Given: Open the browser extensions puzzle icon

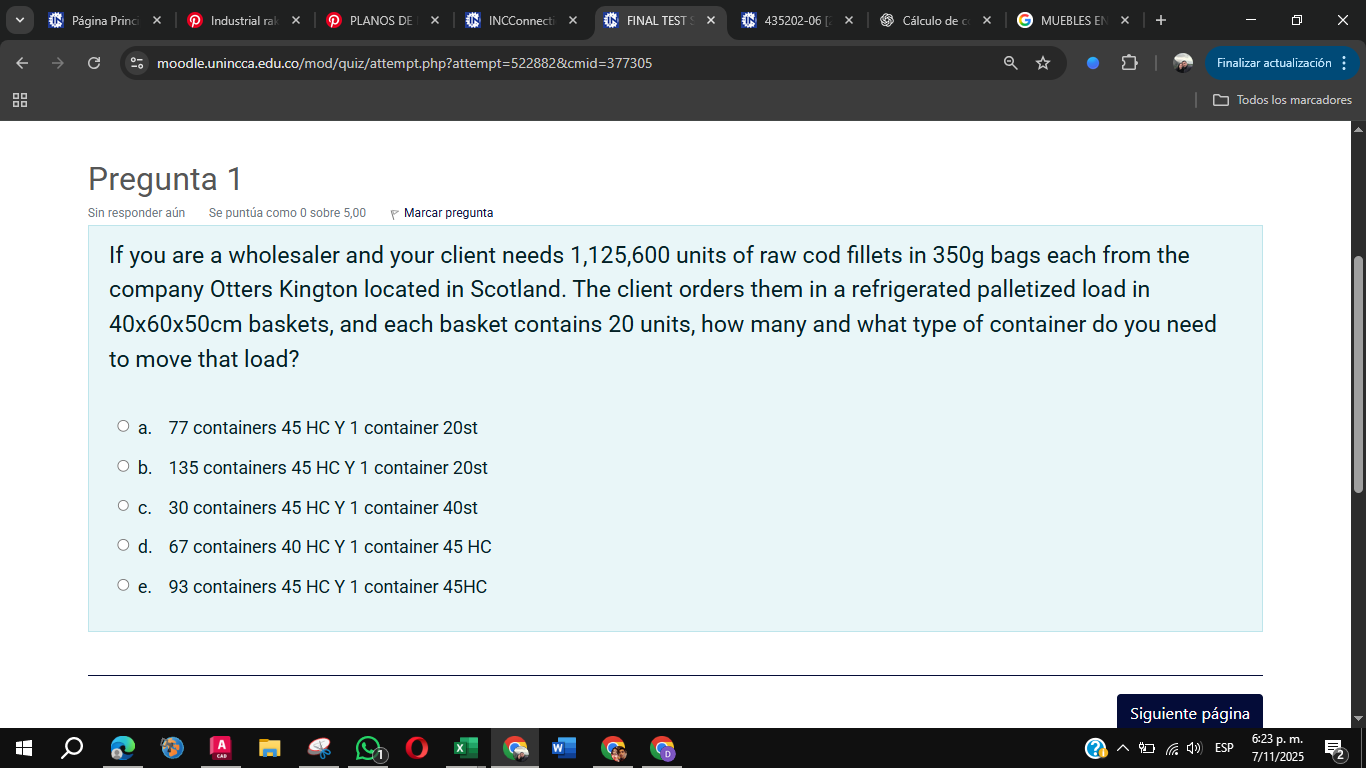Looking at the screenshot, I should (1129, 63).
